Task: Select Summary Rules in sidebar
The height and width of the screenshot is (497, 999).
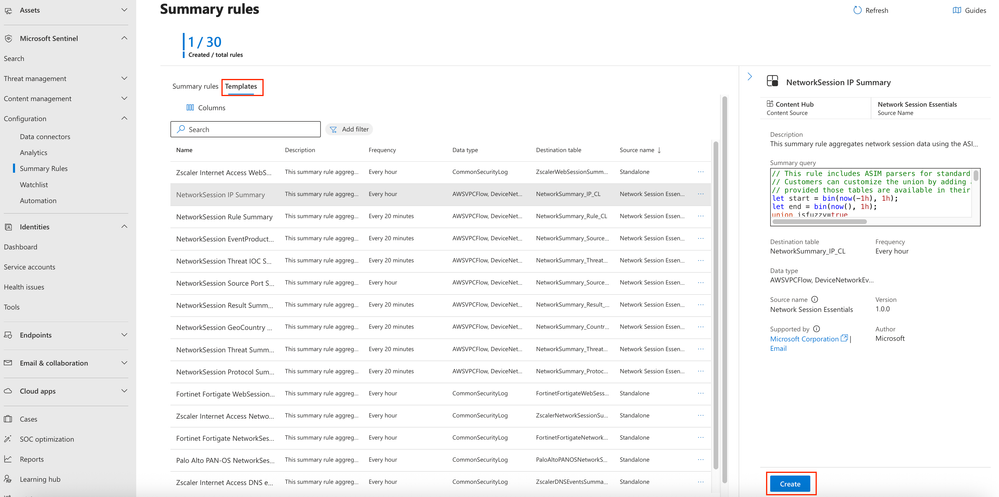Action: (x=43, y=168)
